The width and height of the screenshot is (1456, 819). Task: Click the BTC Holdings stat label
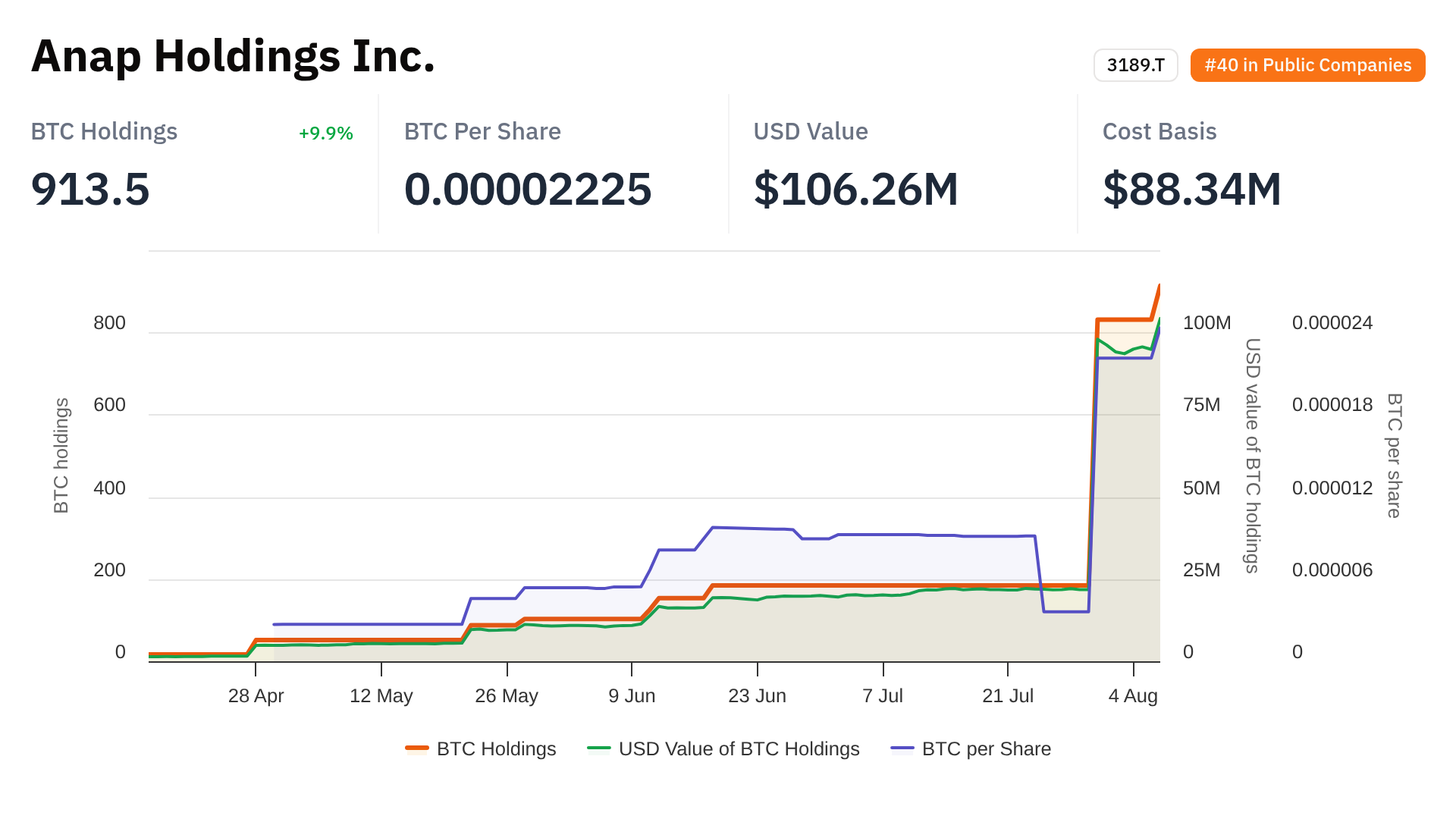click(x=104, y=132)
